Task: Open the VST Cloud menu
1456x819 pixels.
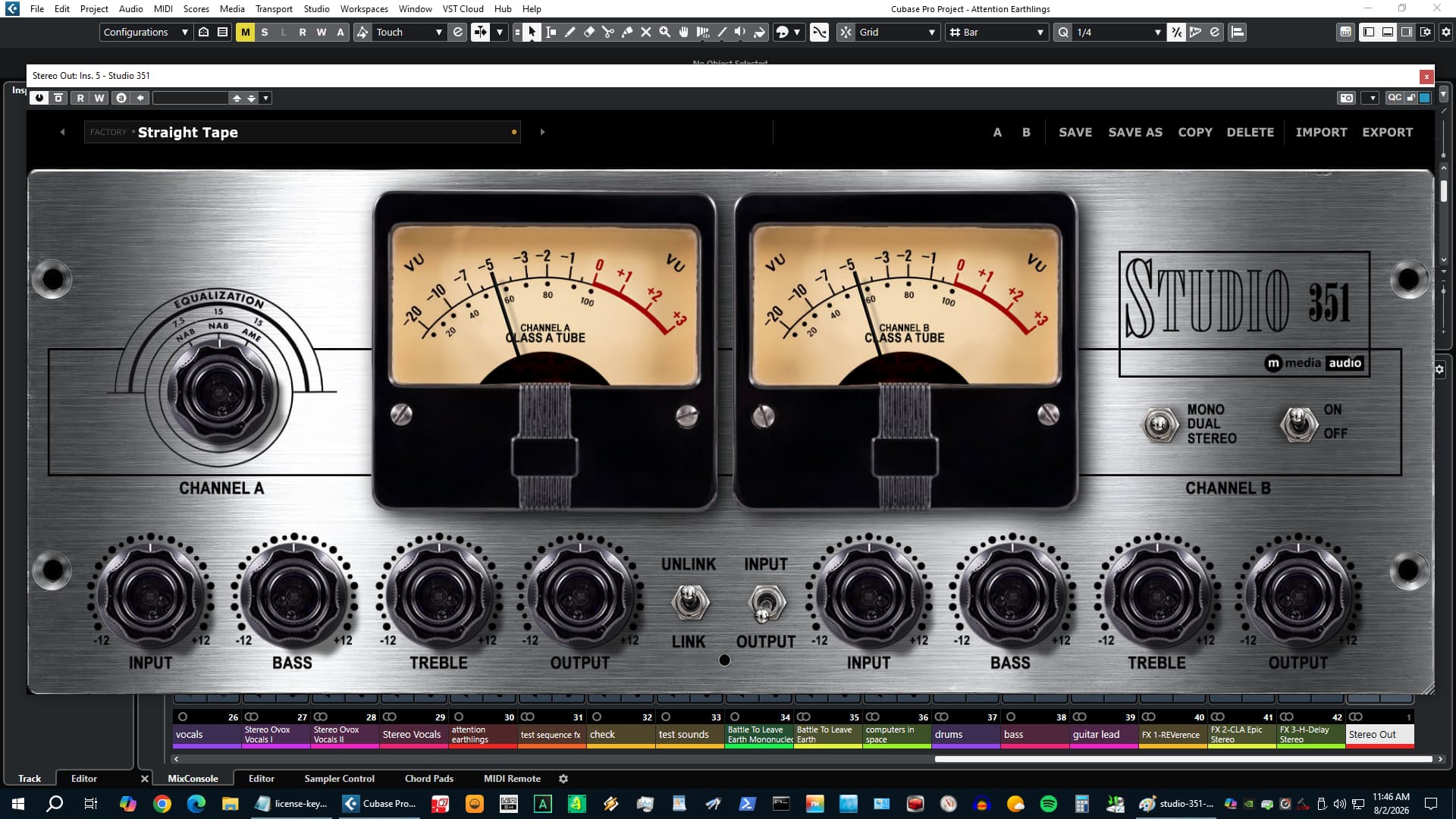Action: (x=463, y=8)
